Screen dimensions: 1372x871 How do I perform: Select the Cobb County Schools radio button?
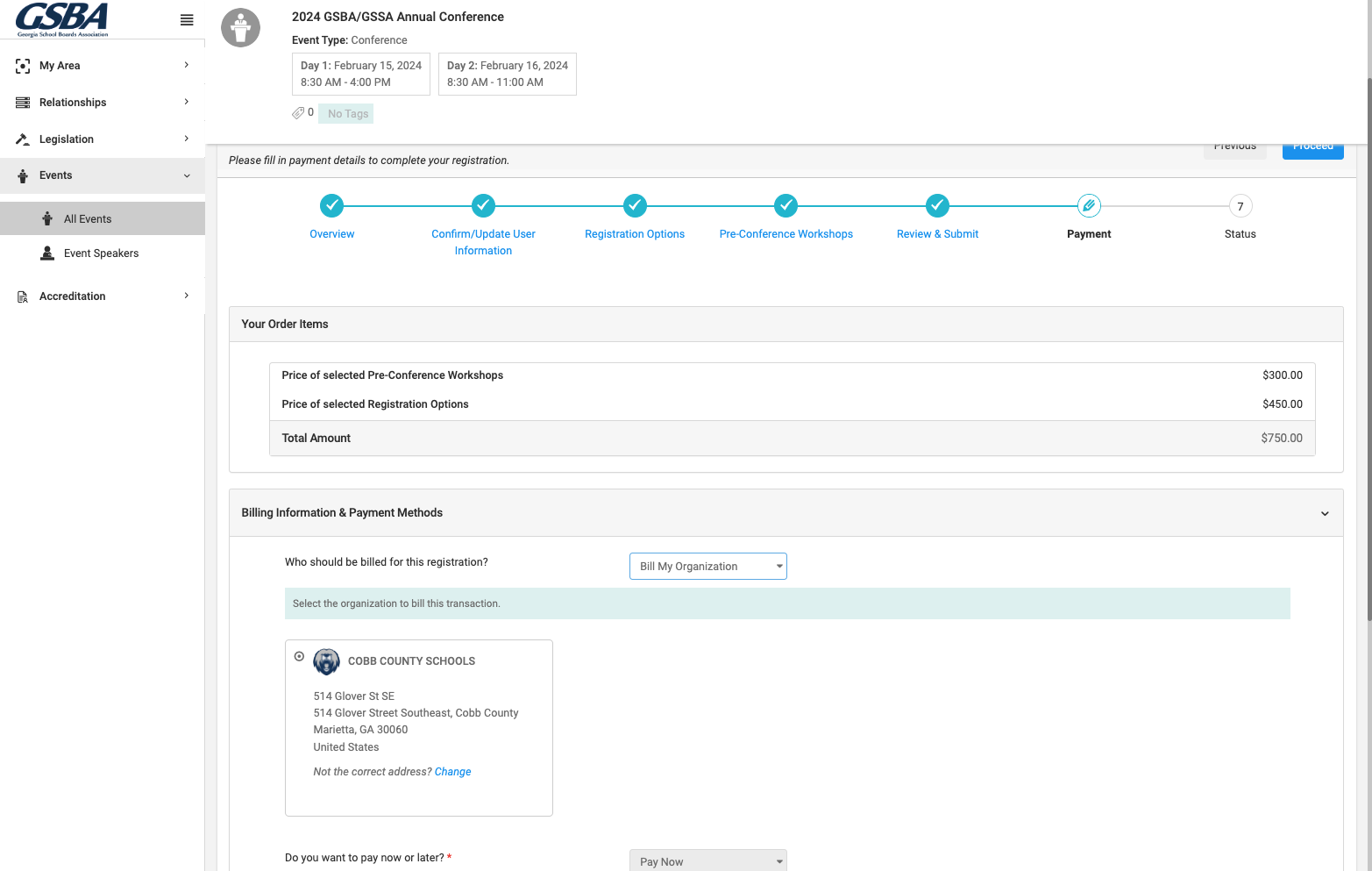coord(299,656)
